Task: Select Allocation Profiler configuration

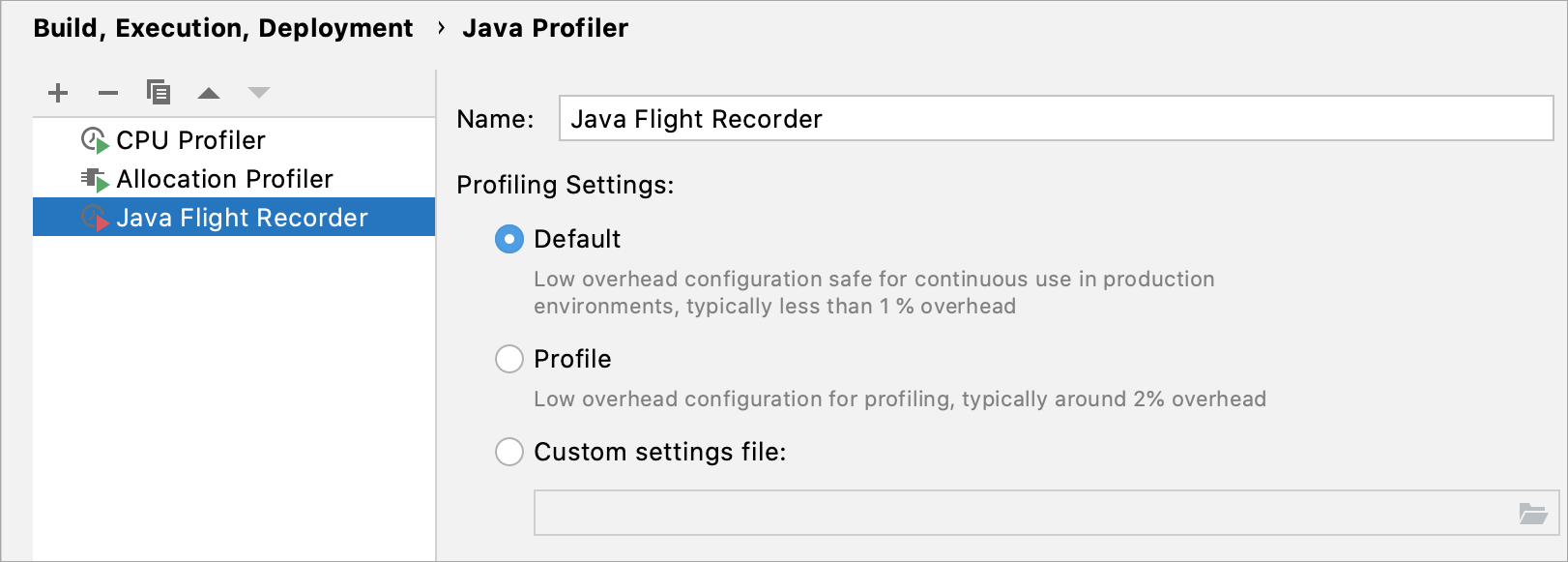Action: pyautogui.click(x=224, y=179)
